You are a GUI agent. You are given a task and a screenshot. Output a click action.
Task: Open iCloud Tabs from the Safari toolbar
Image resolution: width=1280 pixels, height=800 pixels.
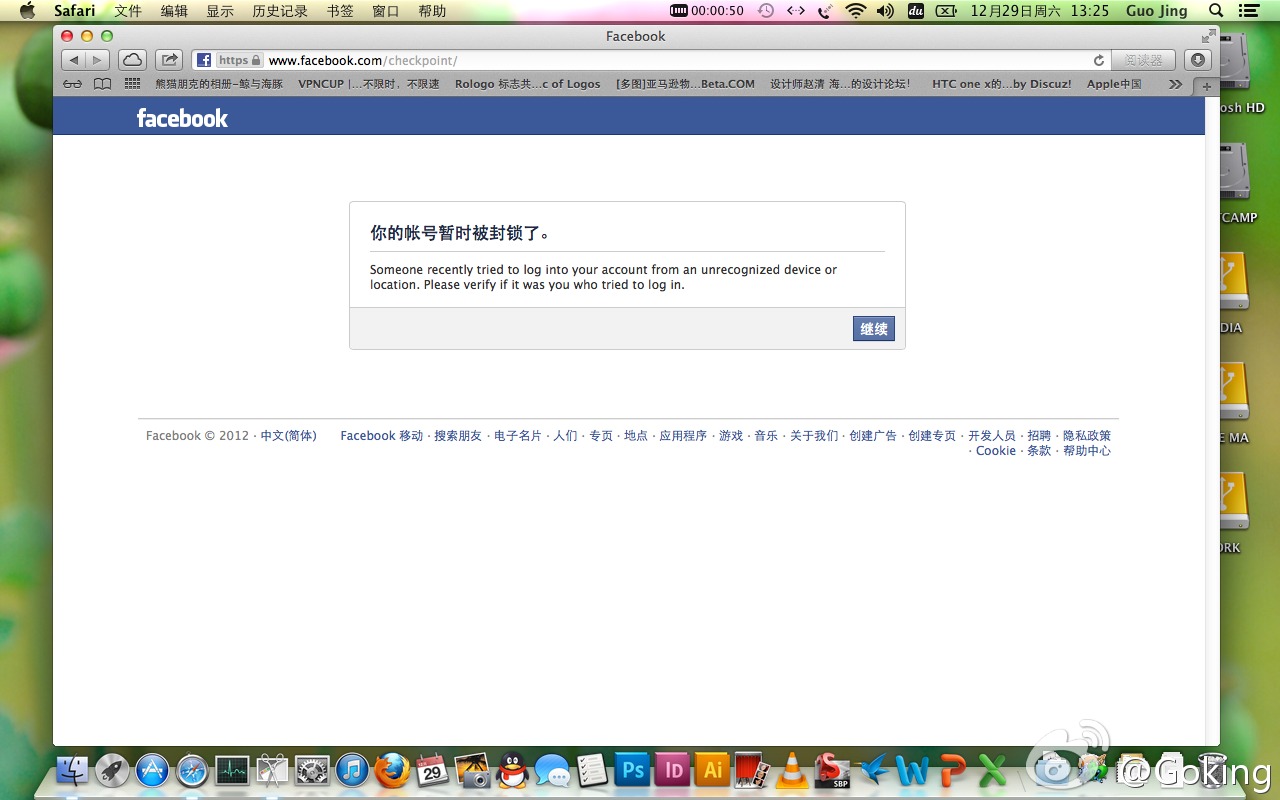pyautogui.click(x=132, y=60)
